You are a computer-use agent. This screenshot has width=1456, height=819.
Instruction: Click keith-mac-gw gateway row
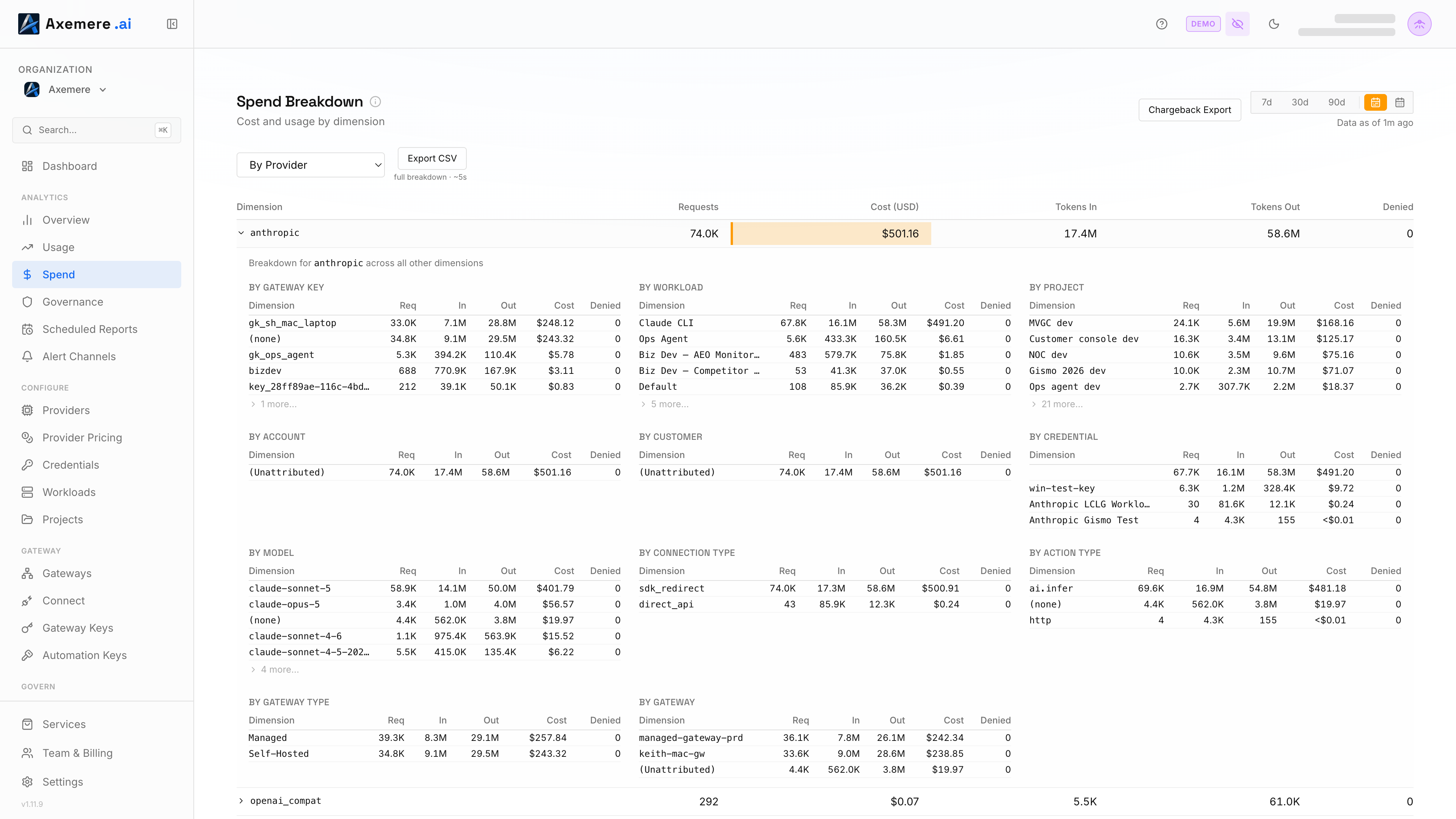click(x=825, y=753)
